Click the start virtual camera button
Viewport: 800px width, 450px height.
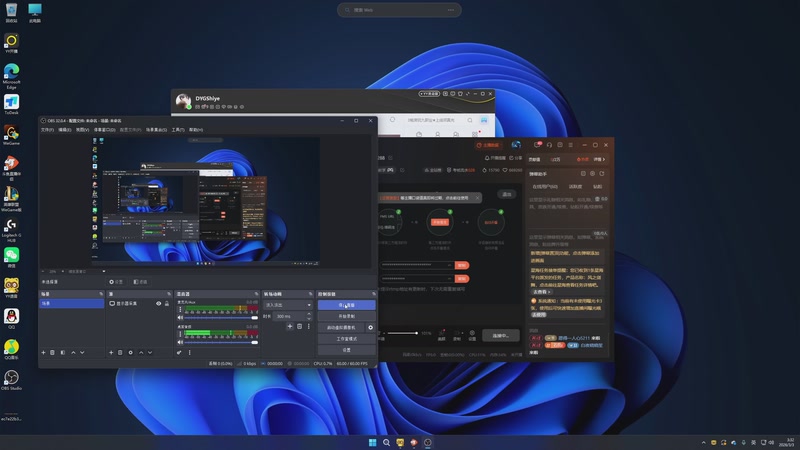pos(341,328)
